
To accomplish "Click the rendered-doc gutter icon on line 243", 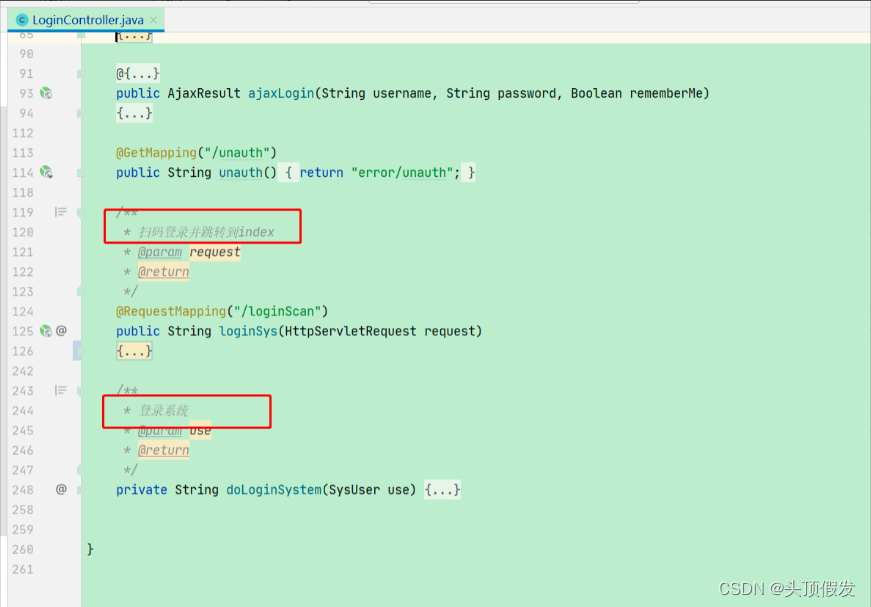I will click(62, 390).
